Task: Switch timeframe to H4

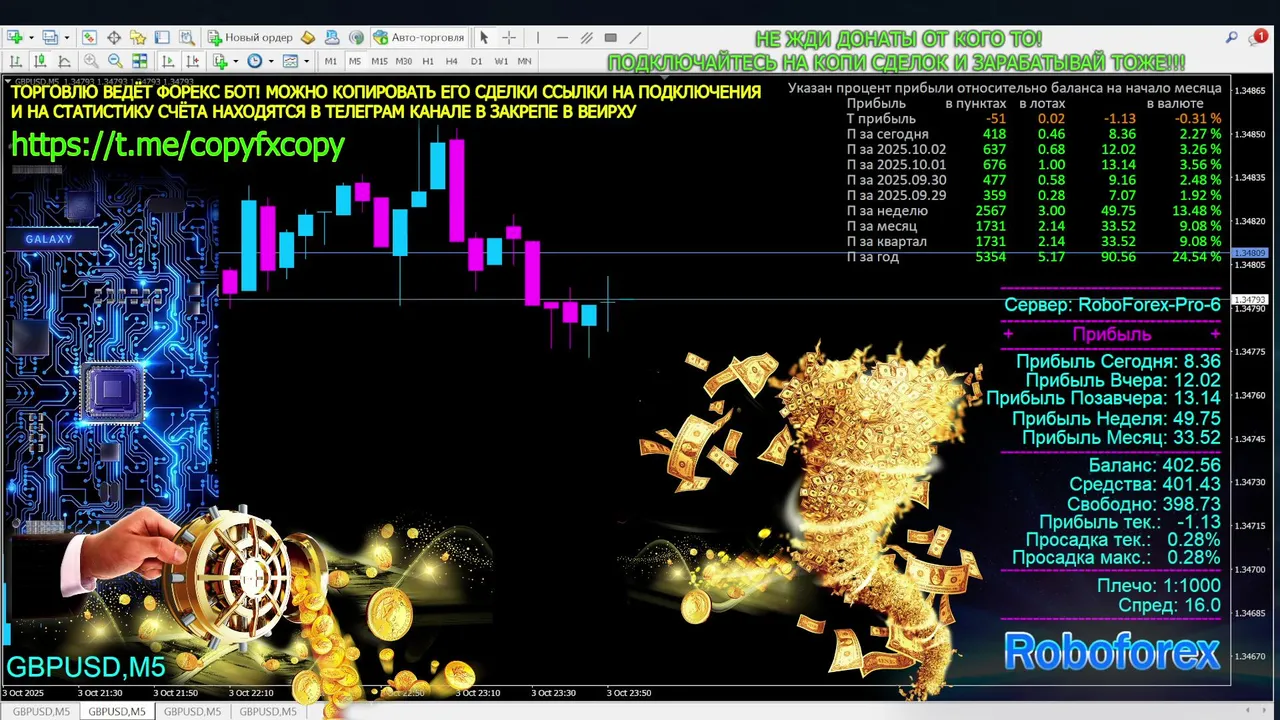Action: coord(452,61)
